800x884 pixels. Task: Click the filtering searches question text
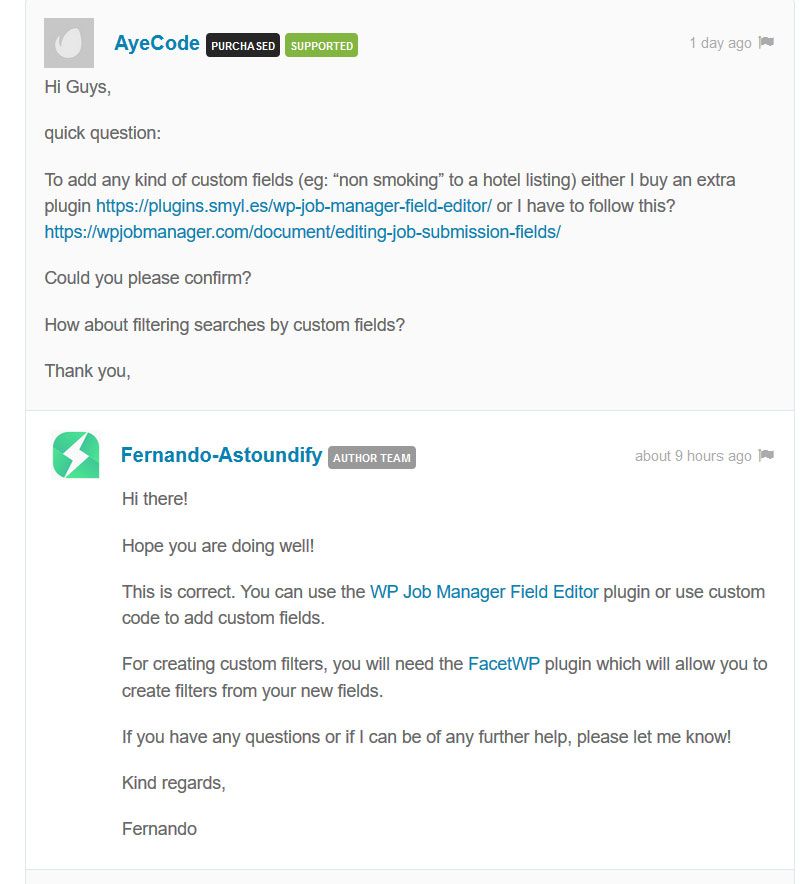(225, 325)
